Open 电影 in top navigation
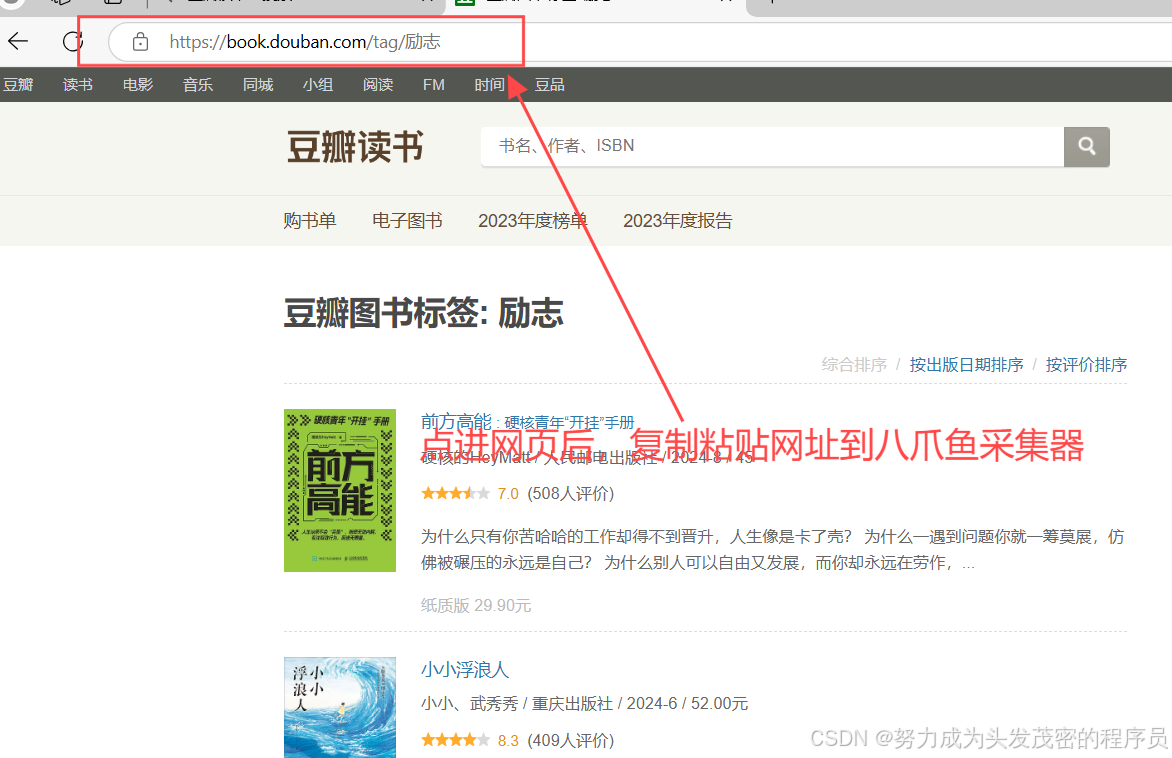The height and width of the screenshot is (758, 1172). click(138, 84)
